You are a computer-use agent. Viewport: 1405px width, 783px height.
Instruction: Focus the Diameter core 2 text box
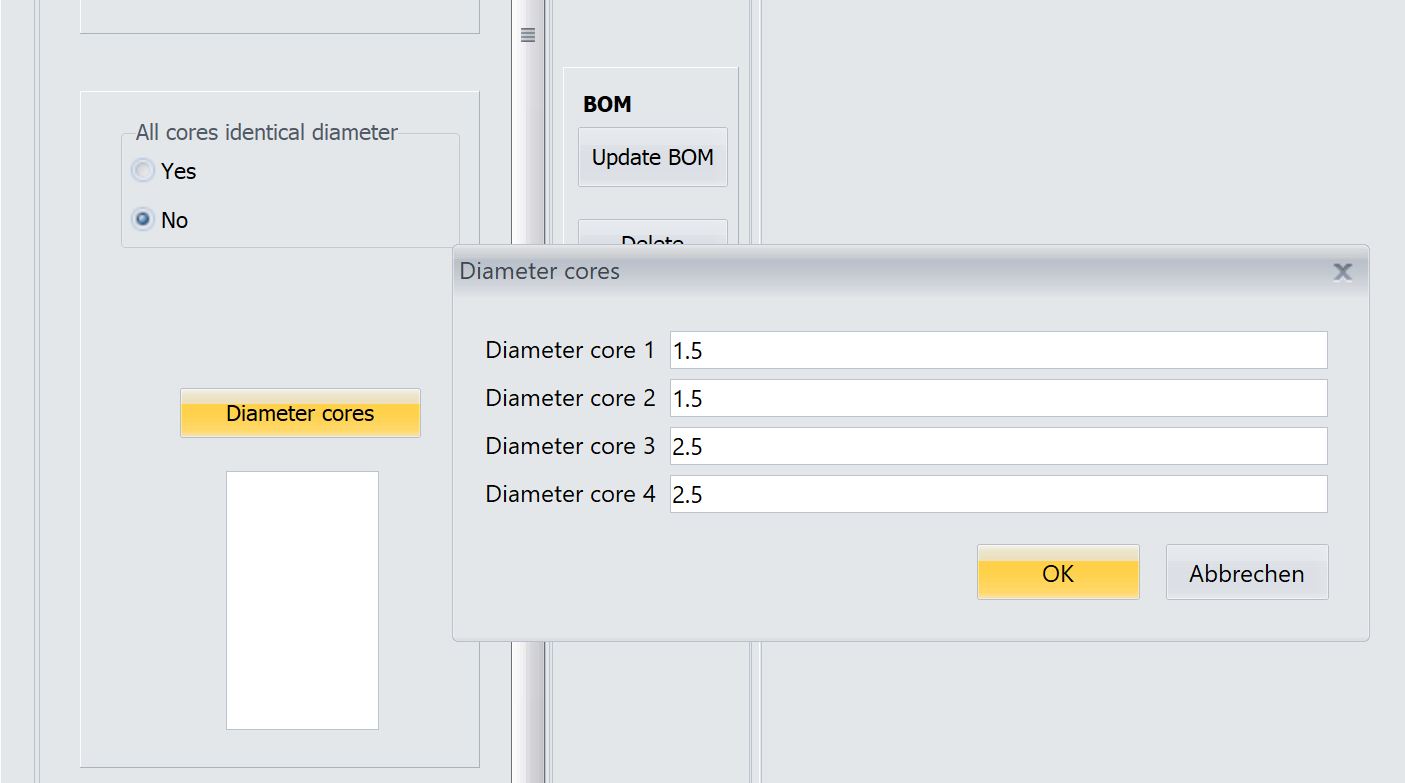[x=998, y=398]
